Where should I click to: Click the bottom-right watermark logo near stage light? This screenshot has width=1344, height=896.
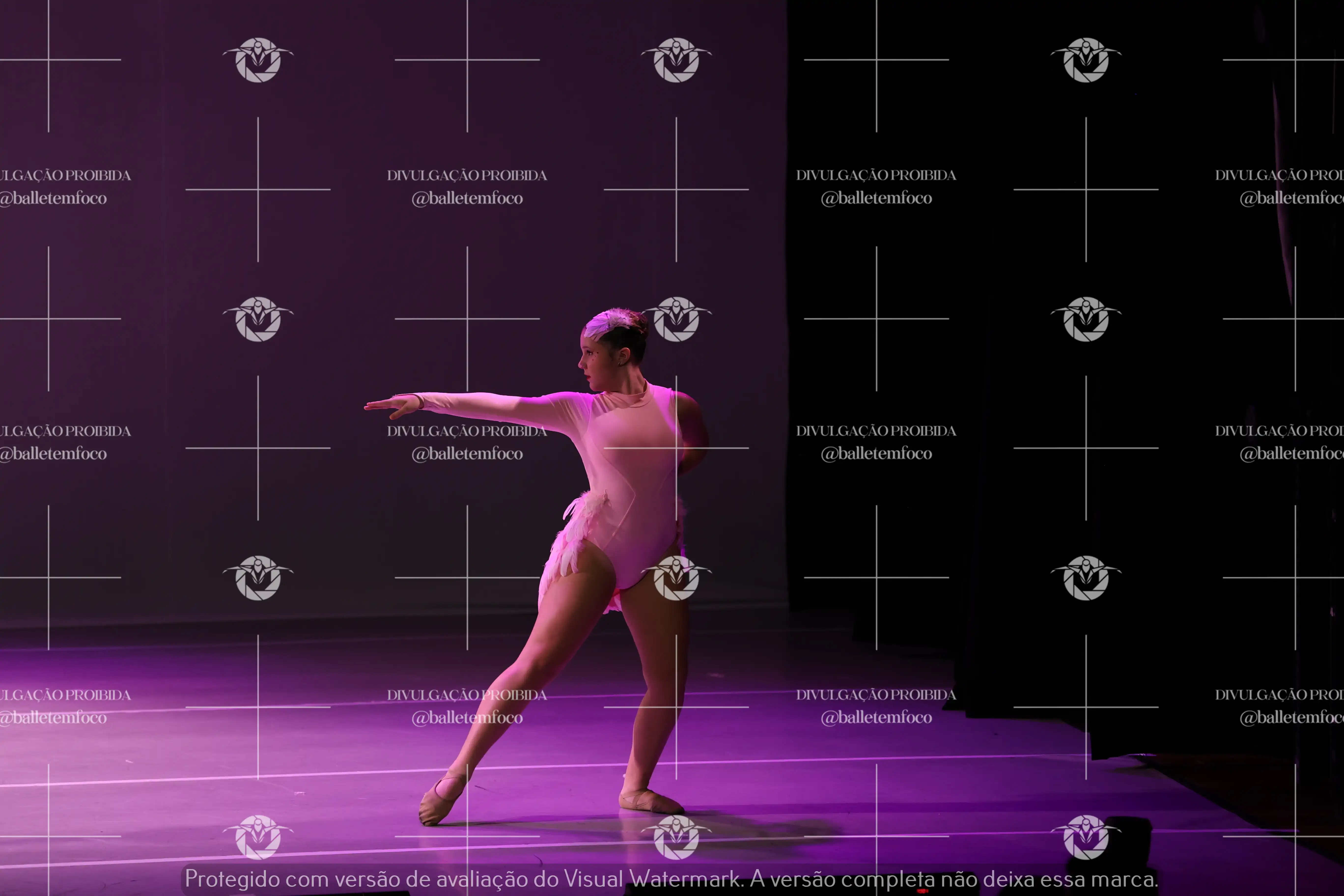(1086, 837)
